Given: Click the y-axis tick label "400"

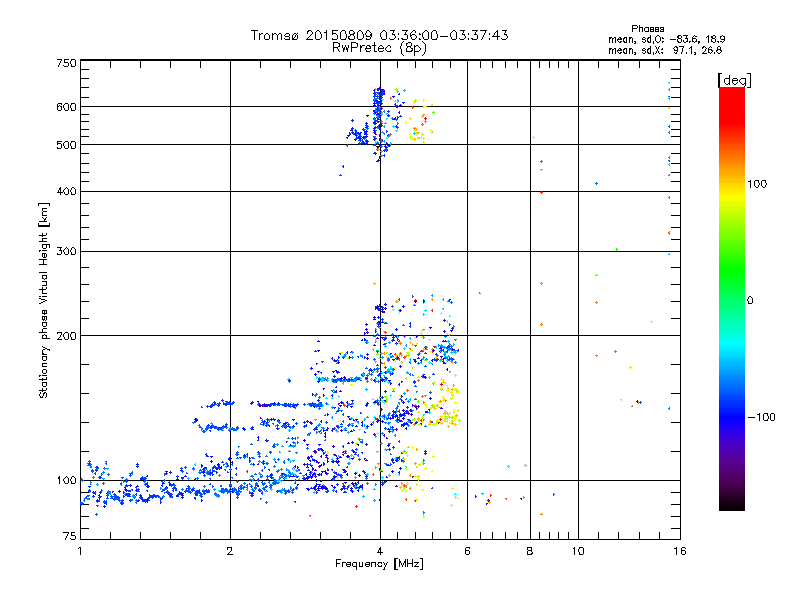Looking at the screenshot, I should click(x=67, y=191).
